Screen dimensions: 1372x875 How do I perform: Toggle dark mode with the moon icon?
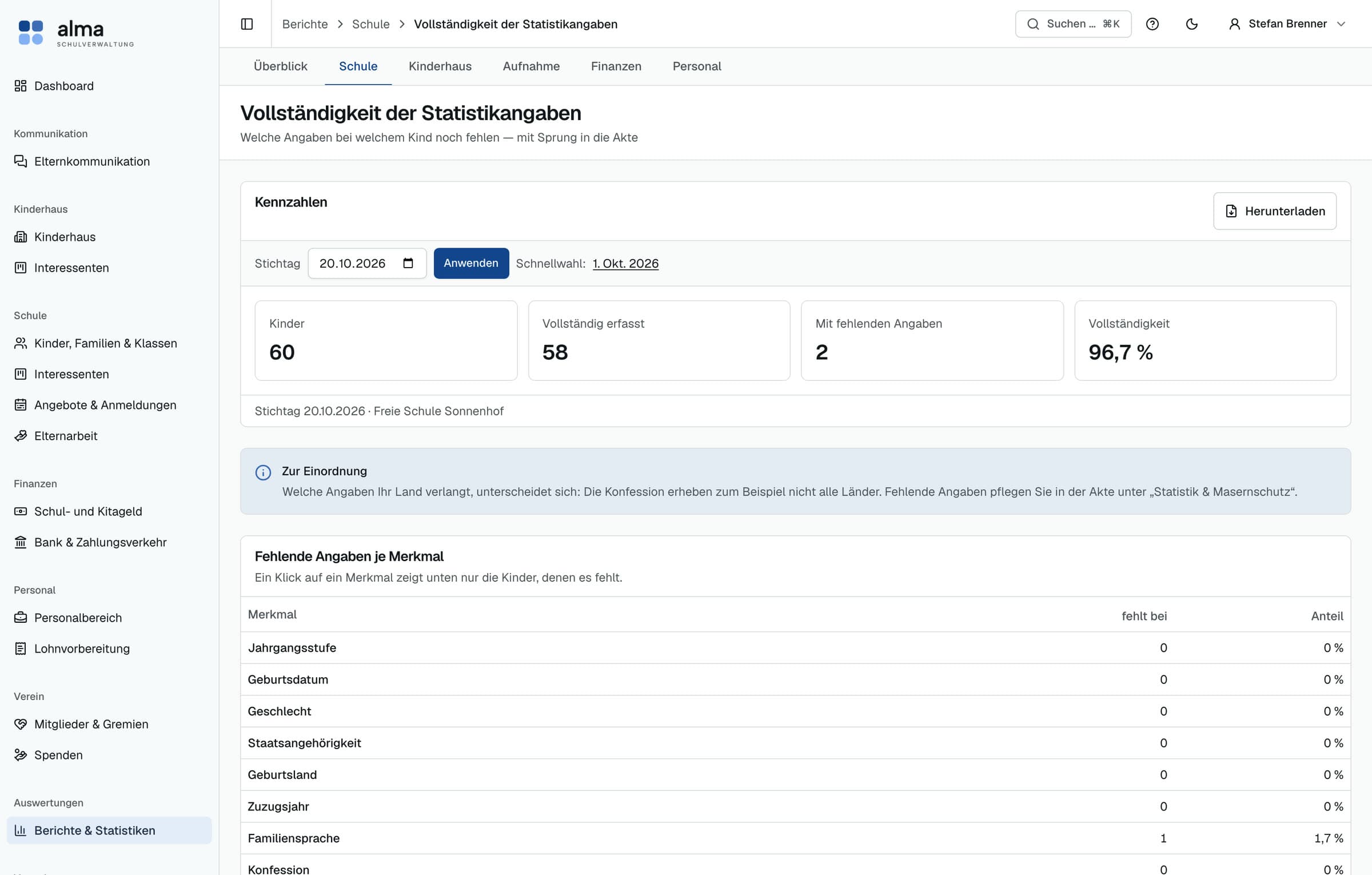tap(1192, 24)
